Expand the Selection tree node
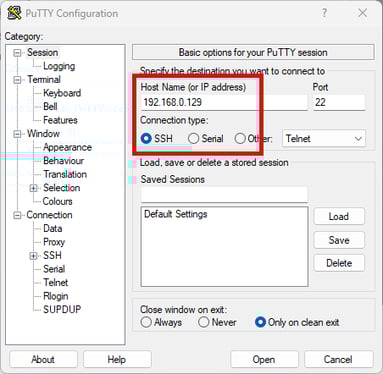 (33, 188)
